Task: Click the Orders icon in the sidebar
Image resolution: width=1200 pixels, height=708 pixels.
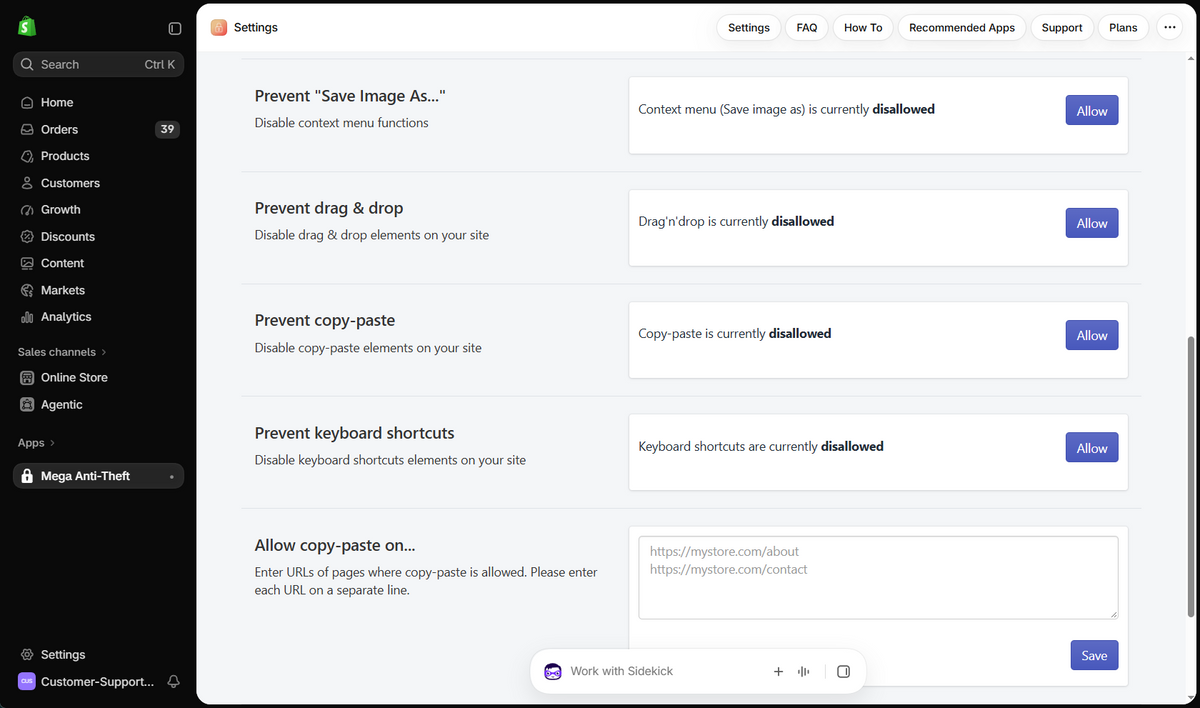Action: pos(27,129)
